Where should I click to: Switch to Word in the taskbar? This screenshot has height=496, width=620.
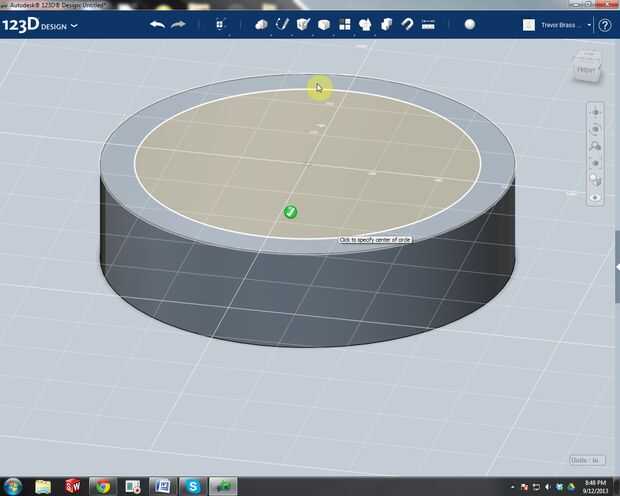163,487
